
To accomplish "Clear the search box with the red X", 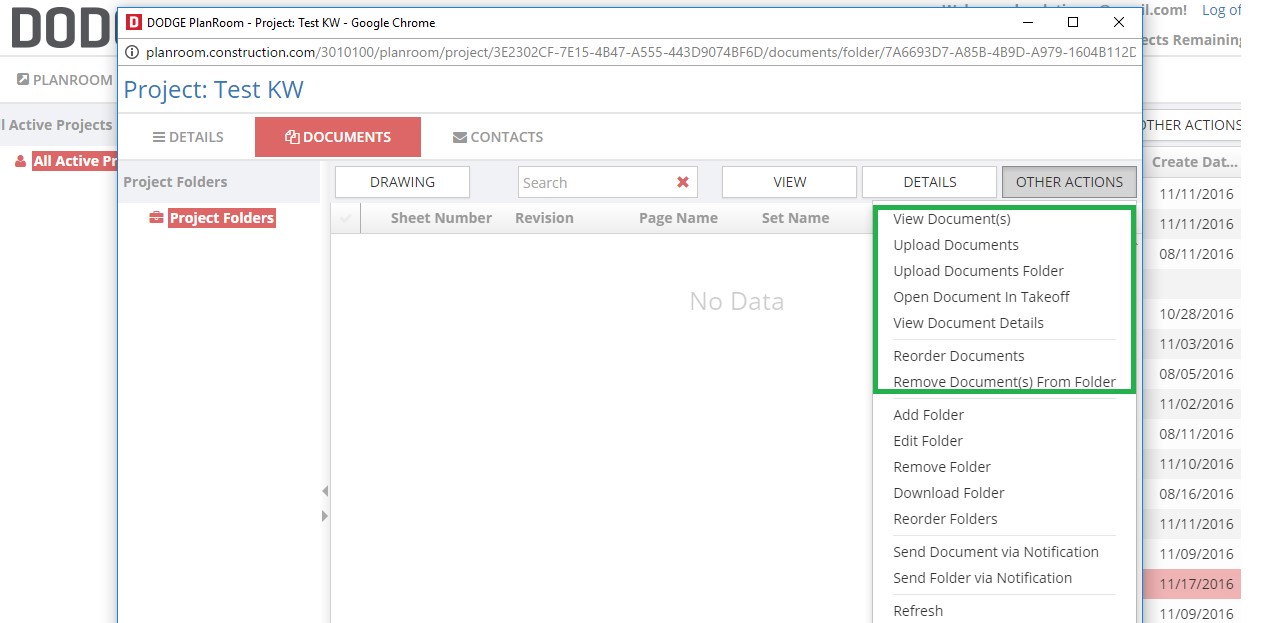I will 683,182.
